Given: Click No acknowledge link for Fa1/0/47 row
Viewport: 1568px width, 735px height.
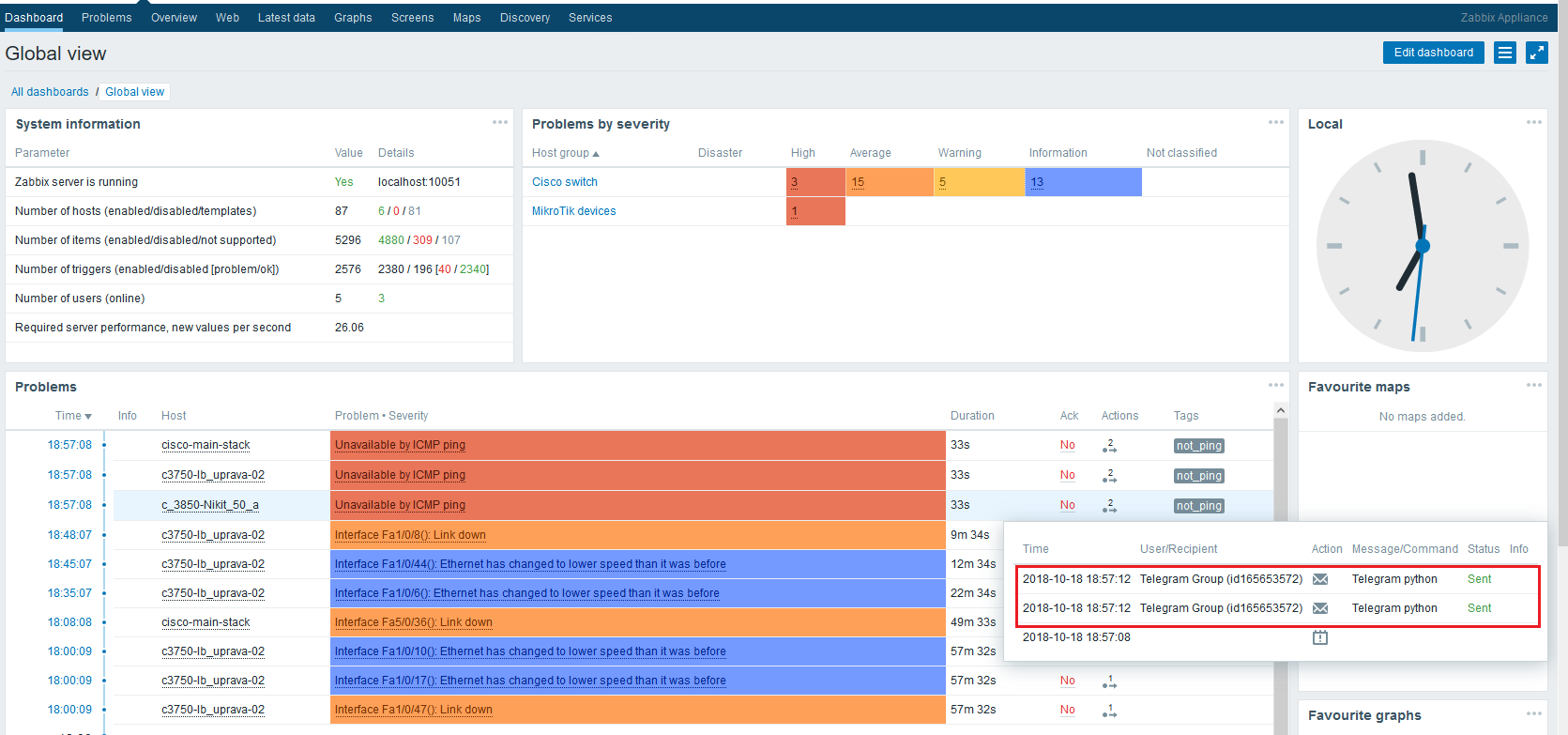Looking at the screenshot, I should point(1068,710).
